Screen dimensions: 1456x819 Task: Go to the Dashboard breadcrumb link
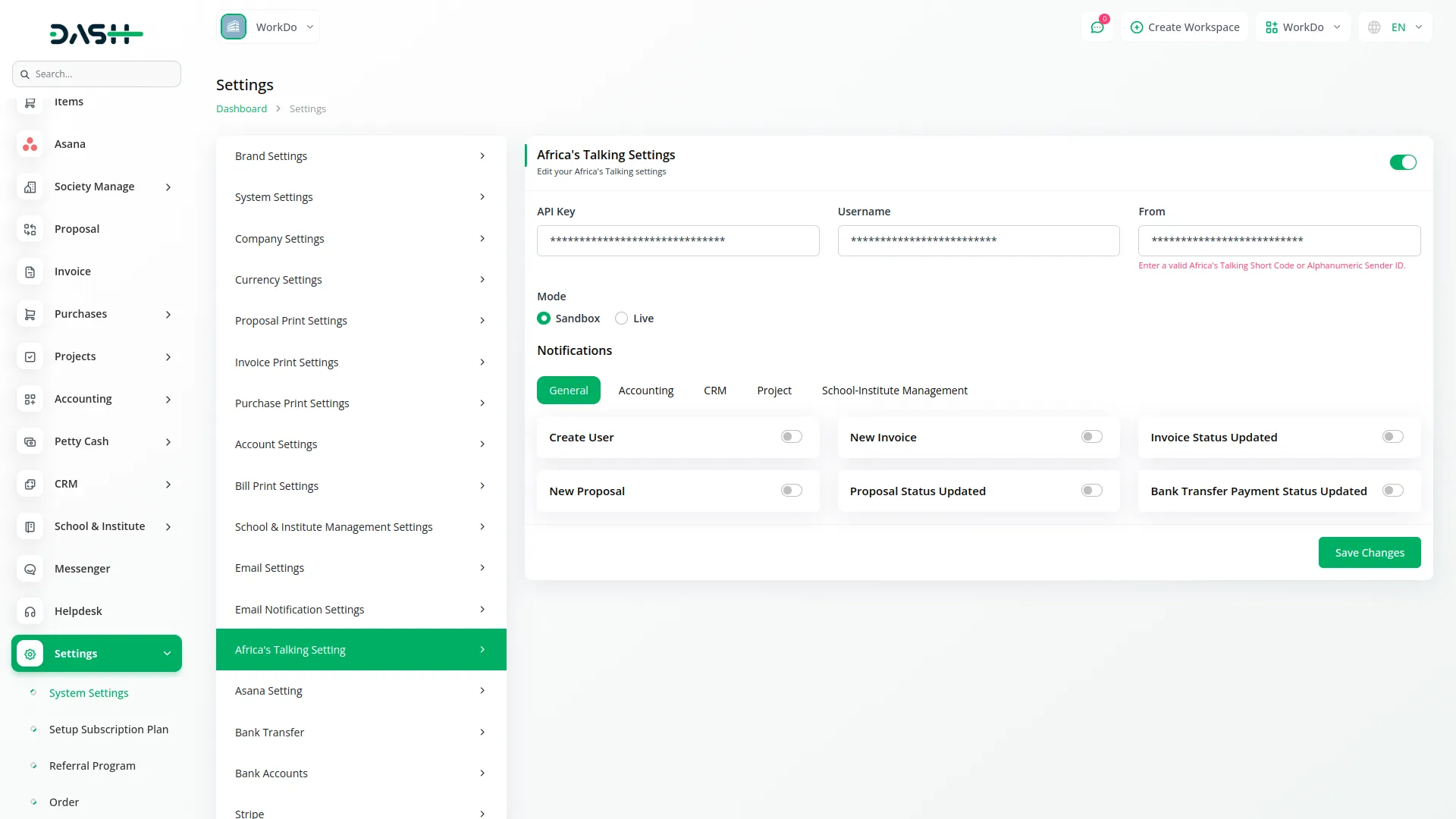(241, 108)
